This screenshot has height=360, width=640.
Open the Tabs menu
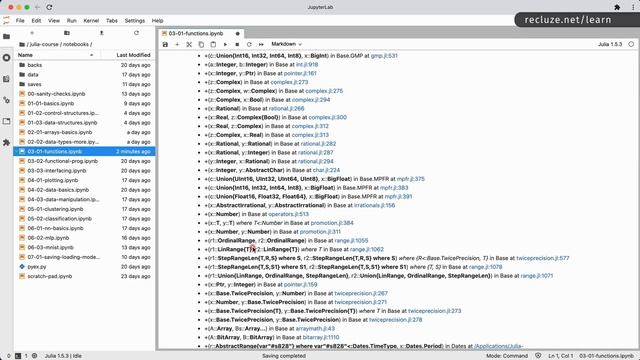pos(111,20)
